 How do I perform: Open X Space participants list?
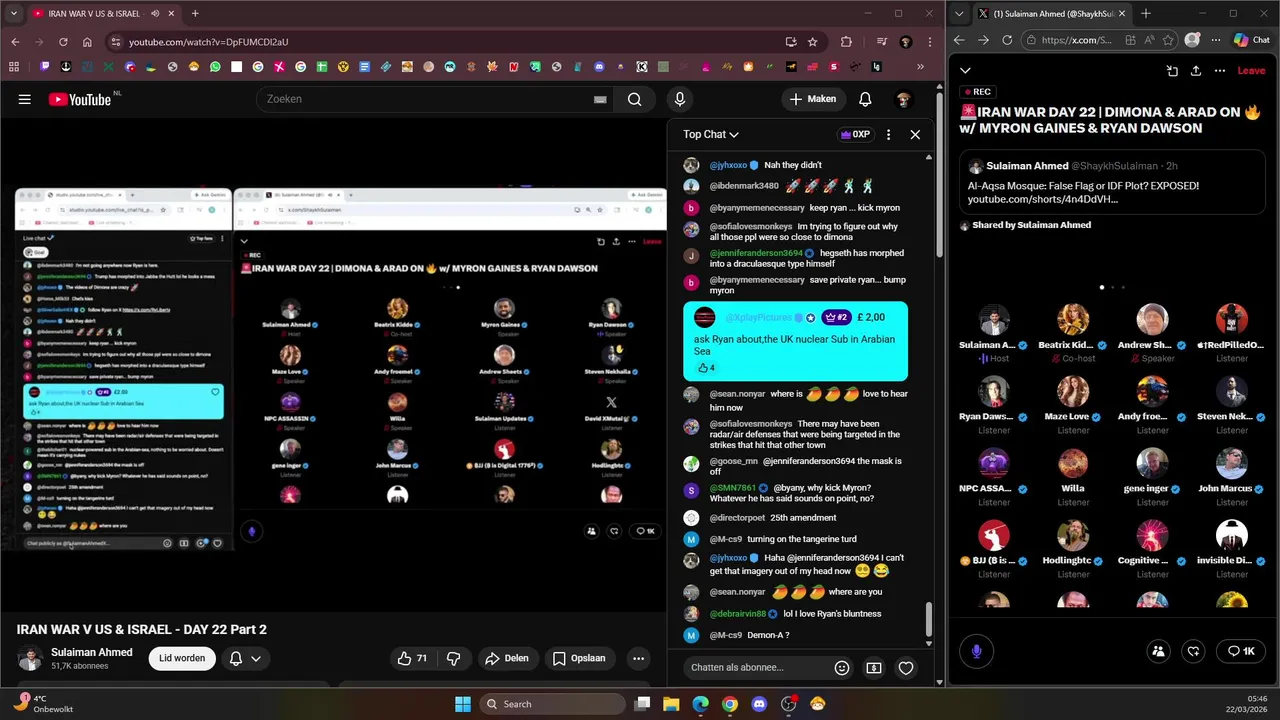[x=1158, y=651]
